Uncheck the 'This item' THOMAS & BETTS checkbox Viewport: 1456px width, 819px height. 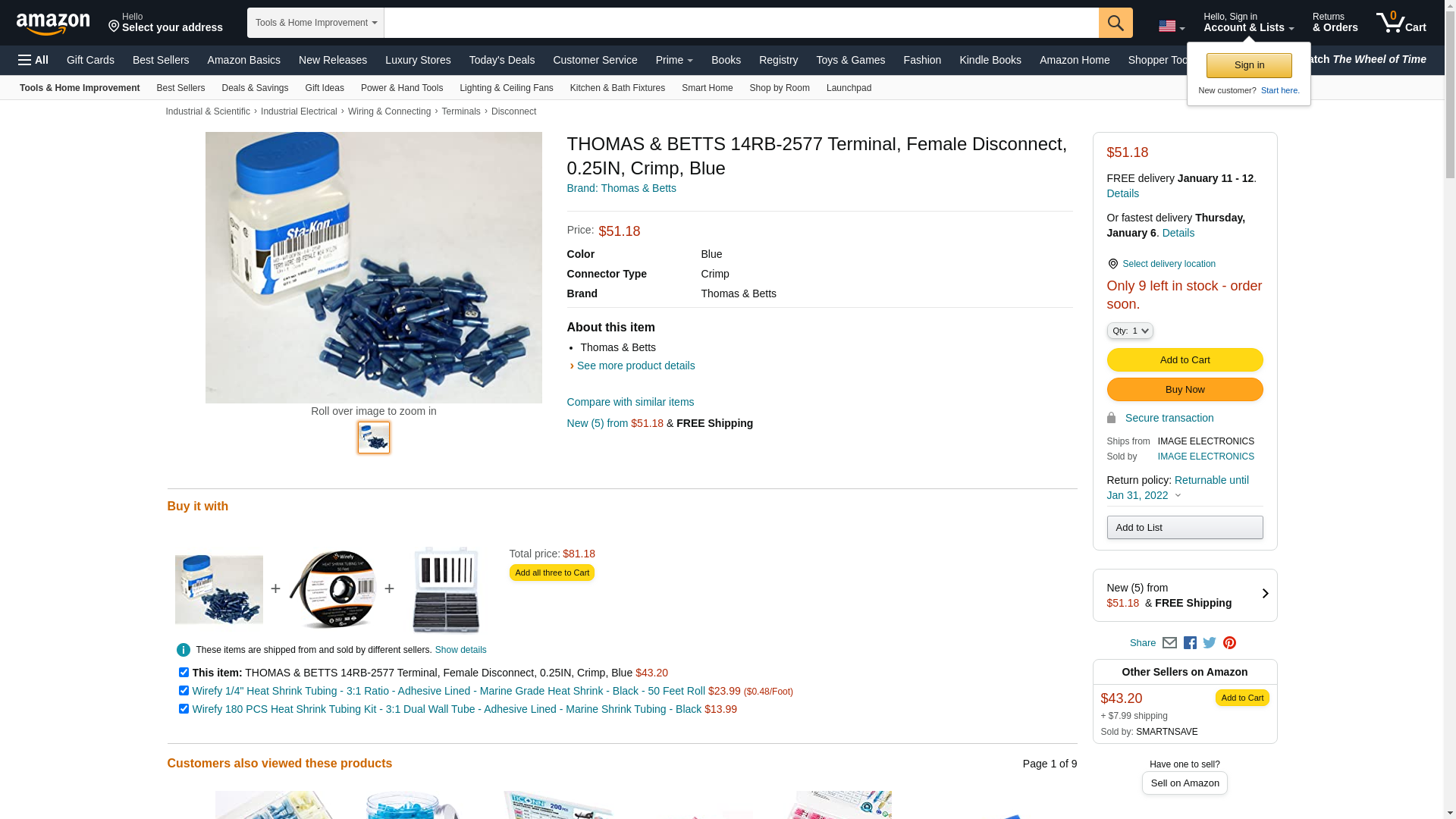pos(184,673)
